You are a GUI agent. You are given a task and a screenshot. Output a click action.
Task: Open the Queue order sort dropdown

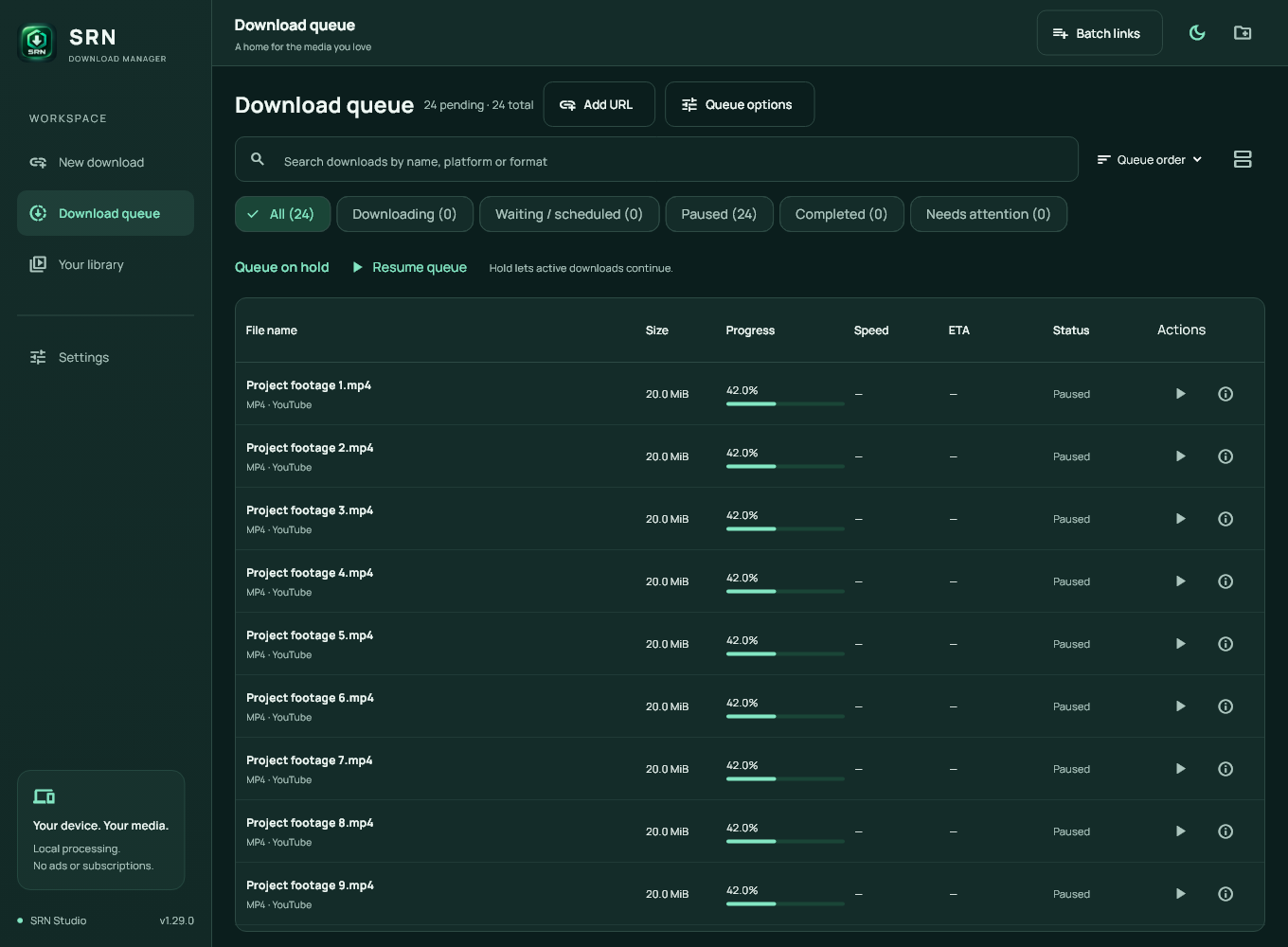(1150, 160)
